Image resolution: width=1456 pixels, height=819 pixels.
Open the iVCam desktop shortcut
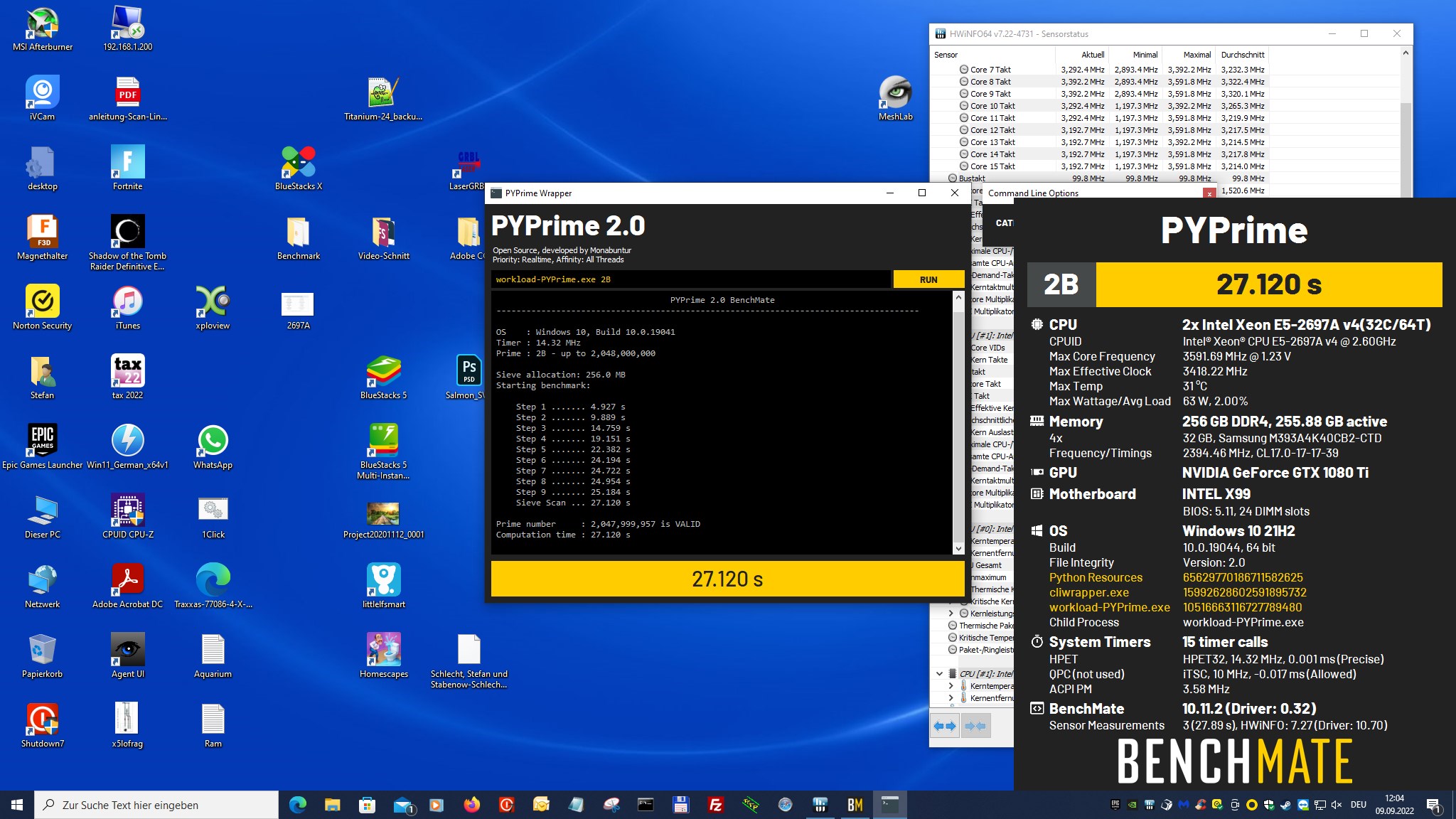pyautogui.click(x=43, y=98)
